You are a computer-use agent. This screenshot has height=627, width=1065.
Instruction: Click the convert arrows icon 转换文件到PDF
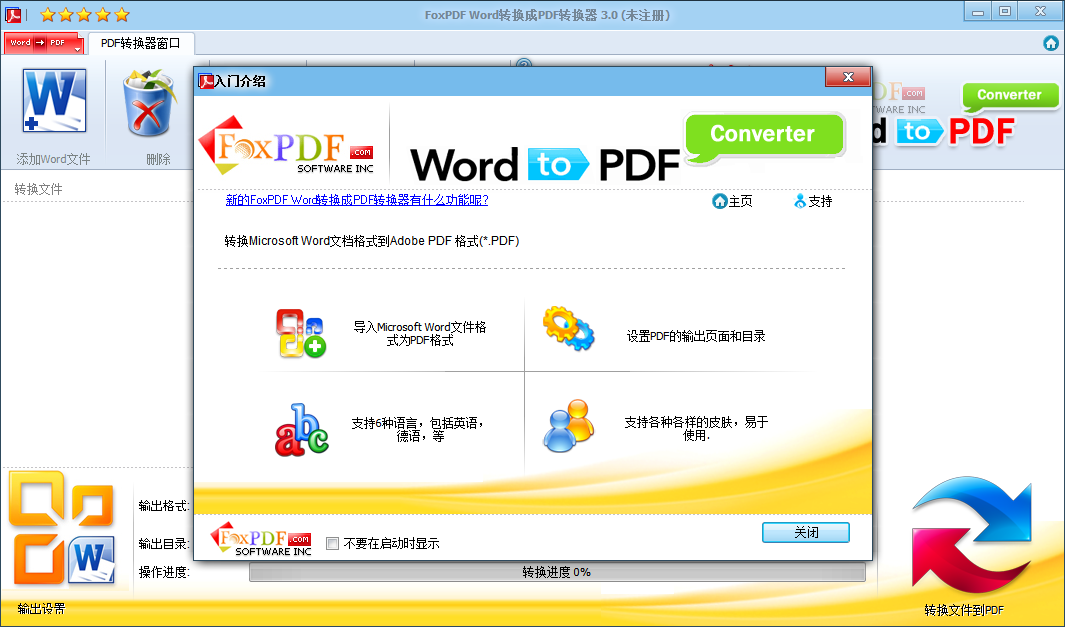coord(971,534)
